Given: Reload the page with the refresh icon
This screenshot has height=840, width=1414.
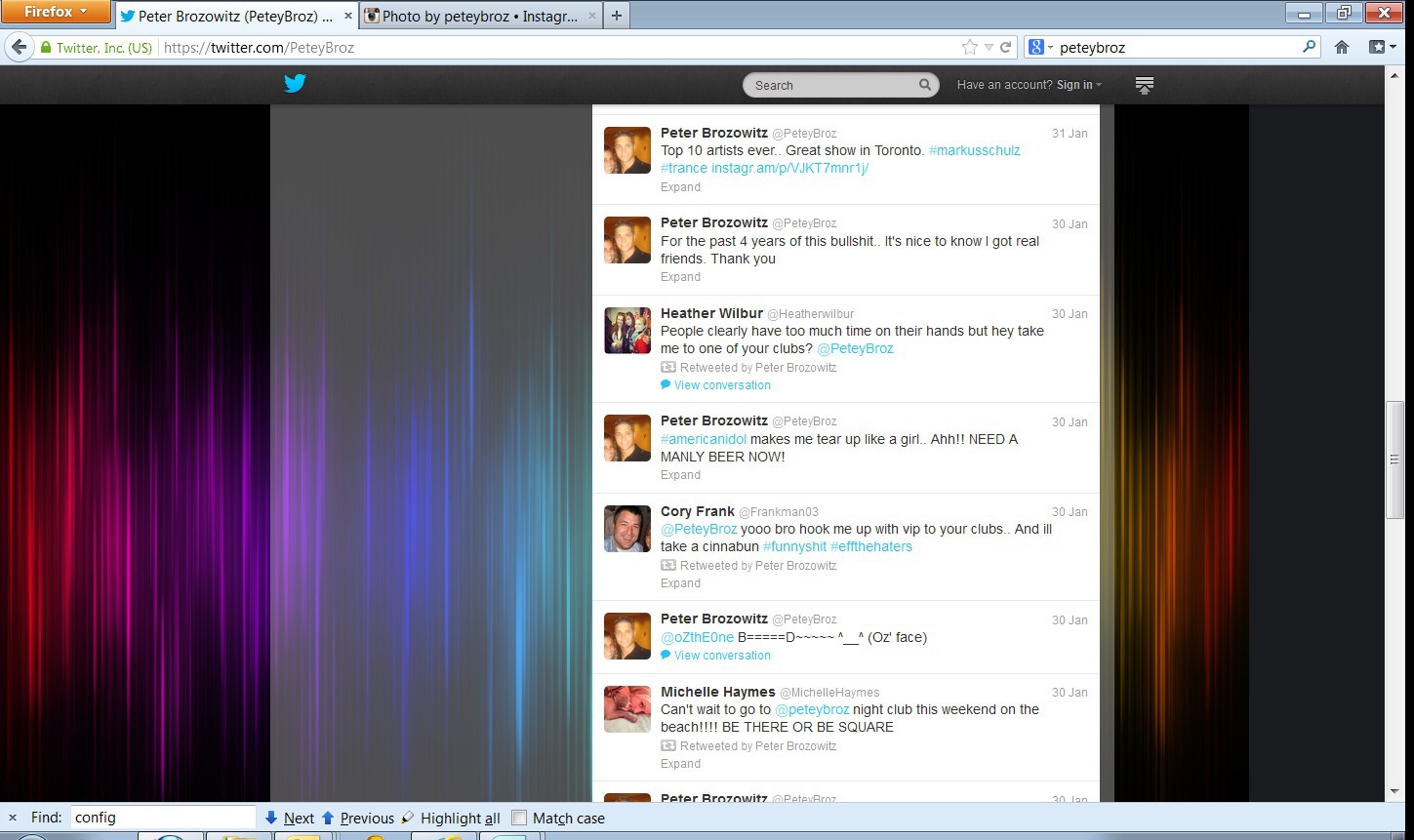Looking at the screenshot, I should 1005,47.
